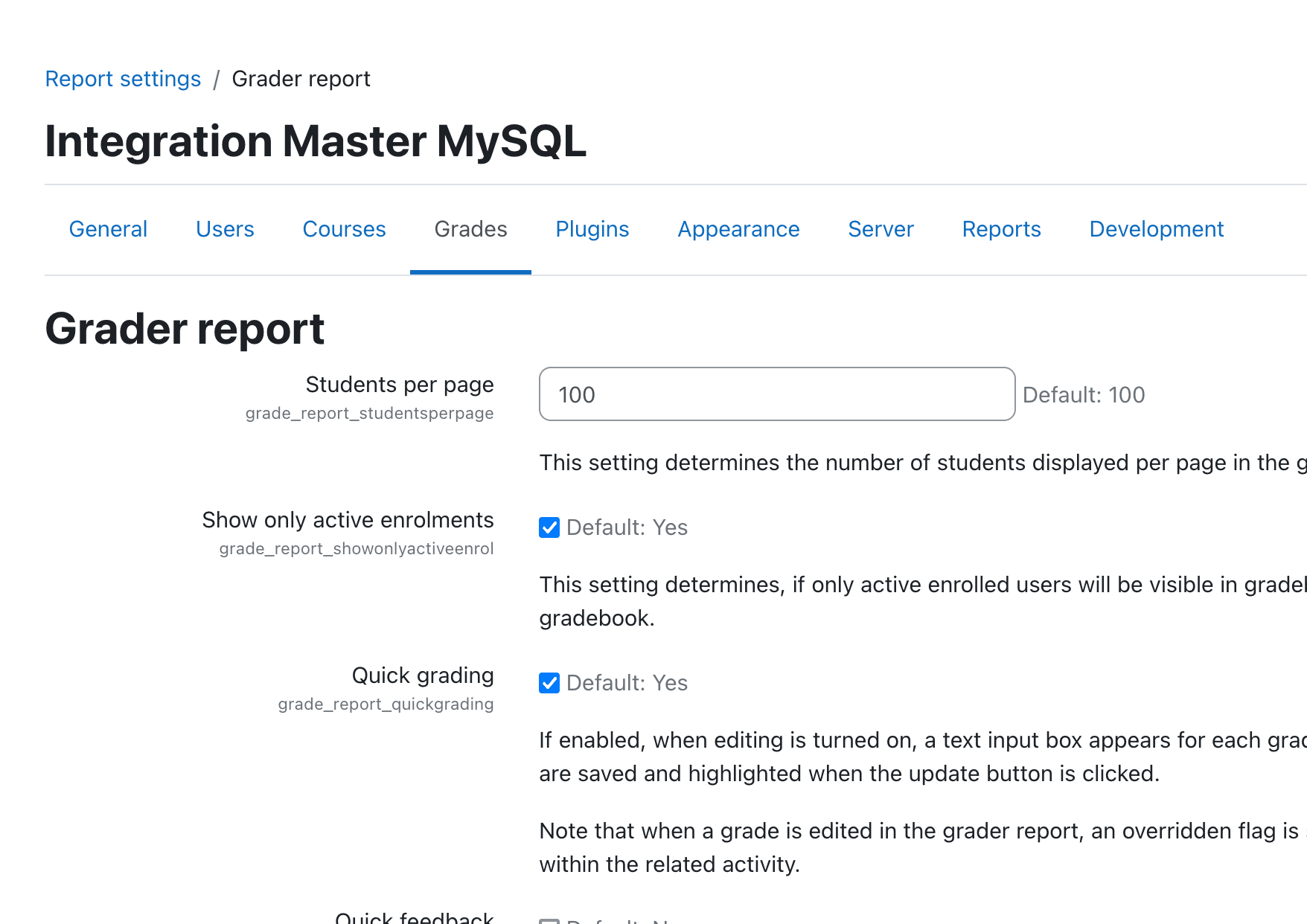Open the Users tab
This screenshot has height=924, width=1307.
pos(225,229)
